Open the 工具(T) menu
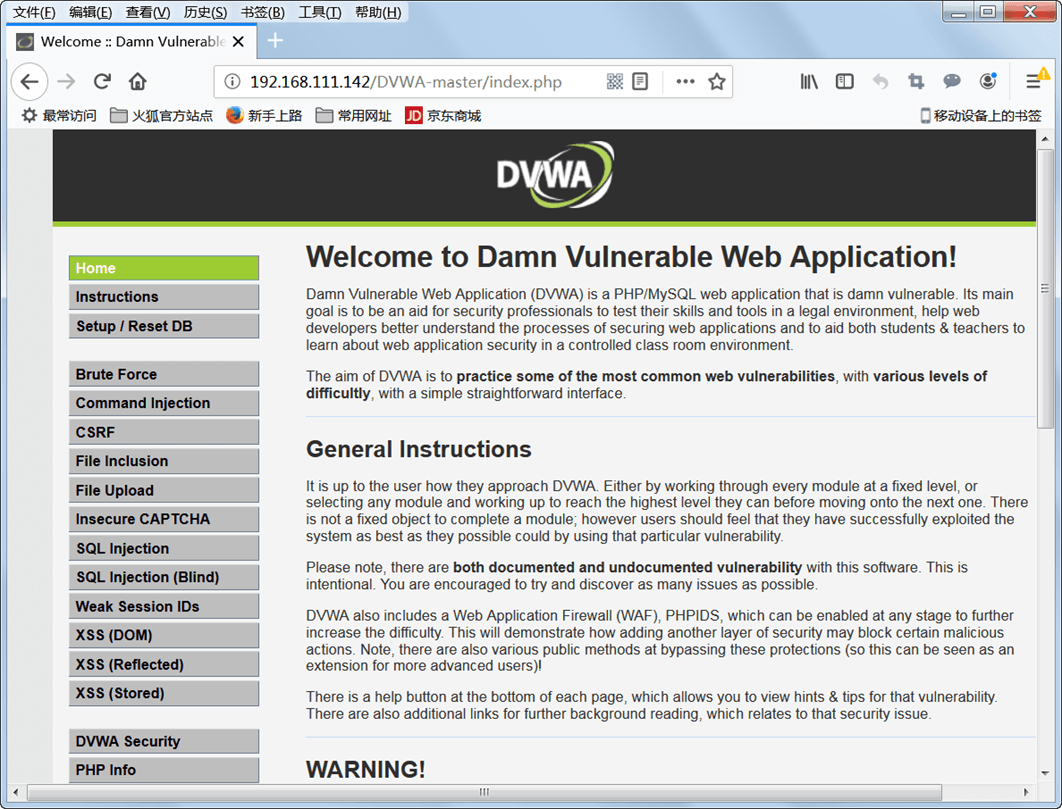1062x809 pixels. 320,12
